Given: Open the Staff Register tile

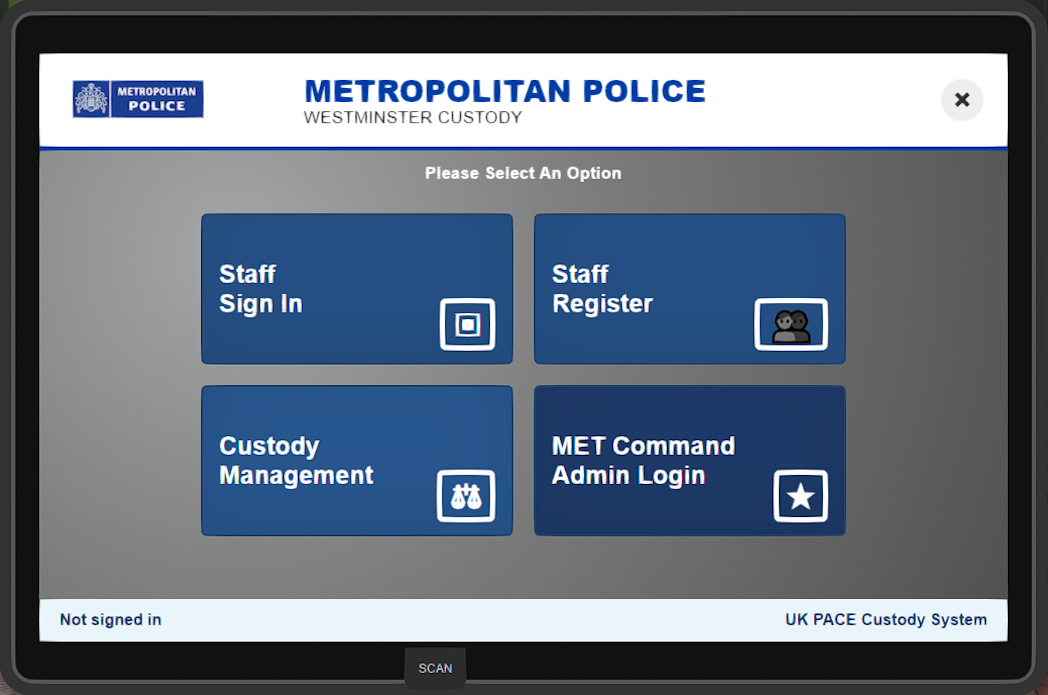Looking at the screenshot, I should 690,289.
